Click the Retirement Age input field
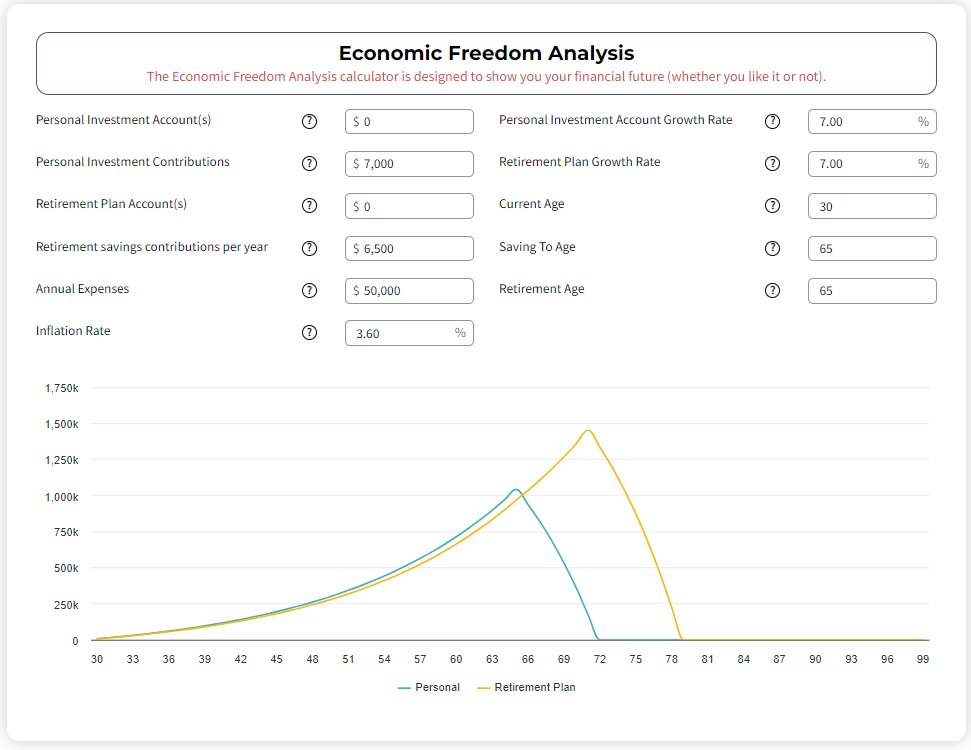This screenshot has height=750, width=971. (x=872, y=291)
